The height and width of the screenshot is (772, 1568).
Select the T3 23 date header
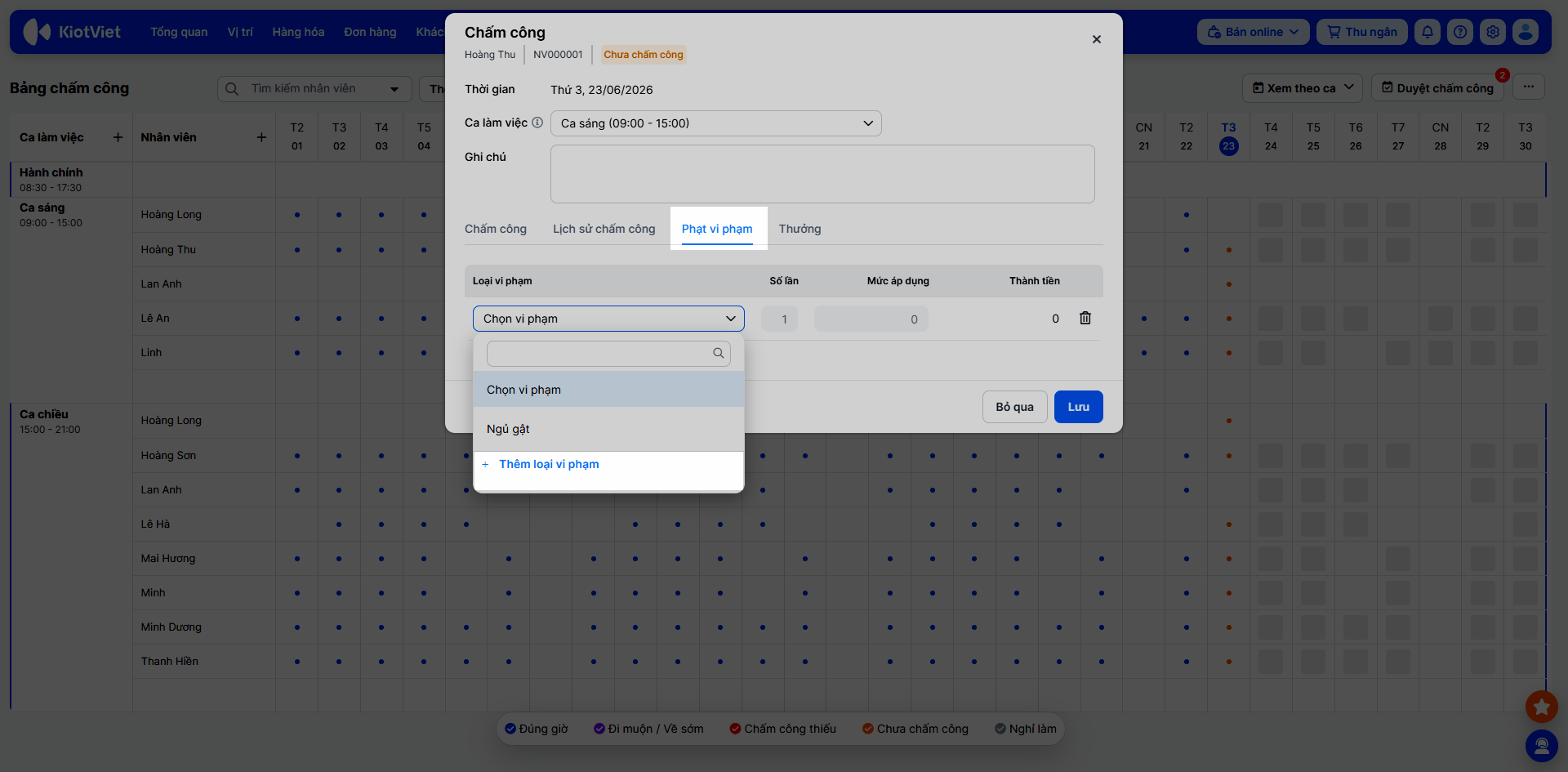point(1228,137)
